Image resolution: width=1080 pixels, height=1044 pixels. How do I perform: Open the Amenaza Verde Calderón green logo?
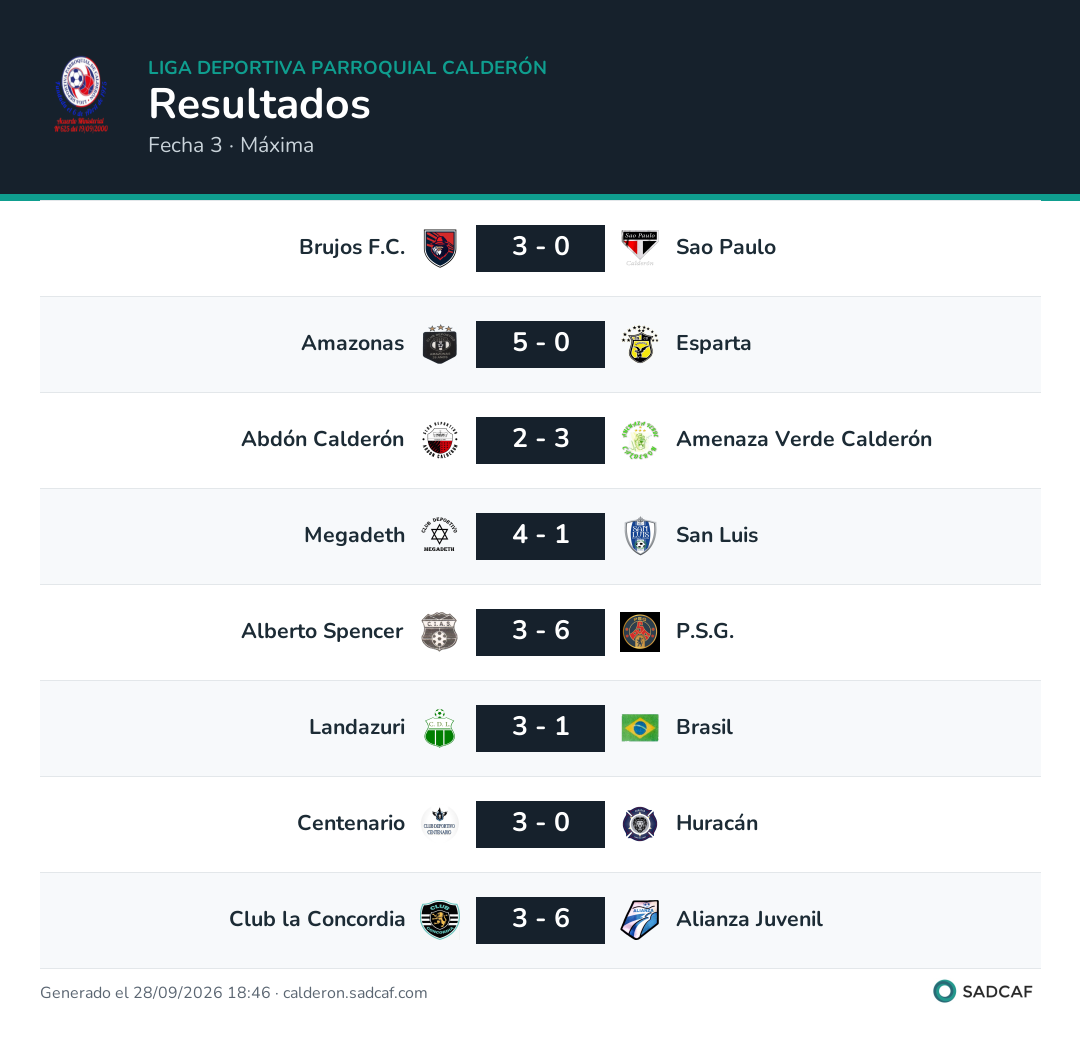pos(640,440)
